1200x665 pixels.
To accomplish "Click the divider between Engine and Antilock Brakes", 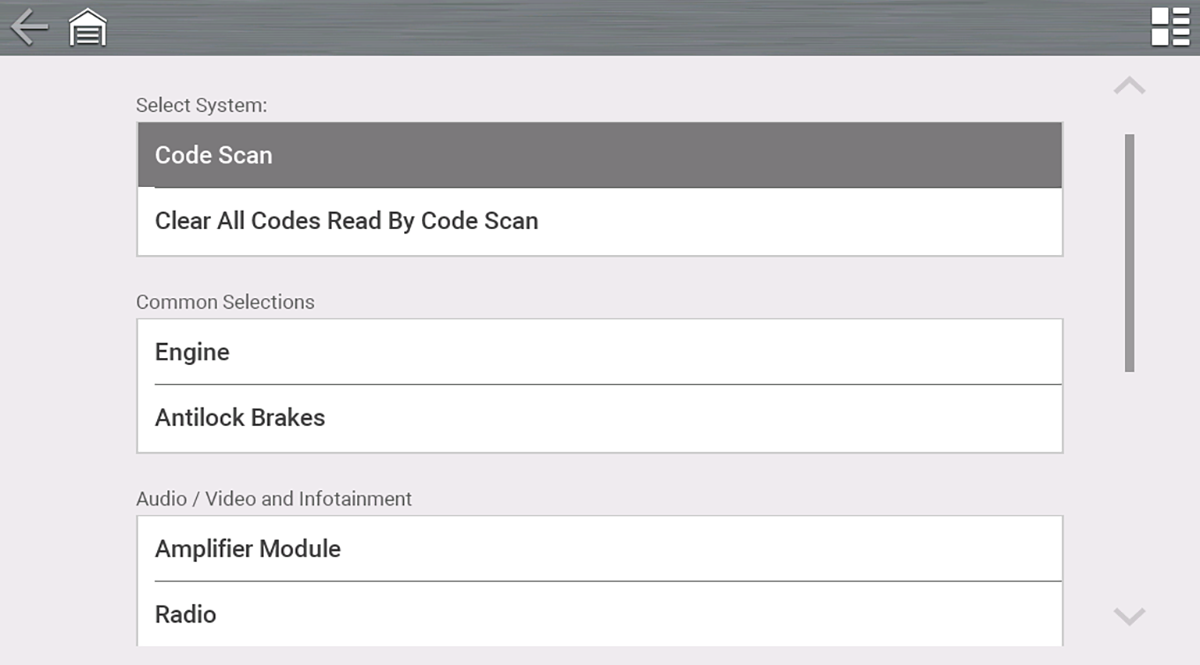I will click(607, 384).
